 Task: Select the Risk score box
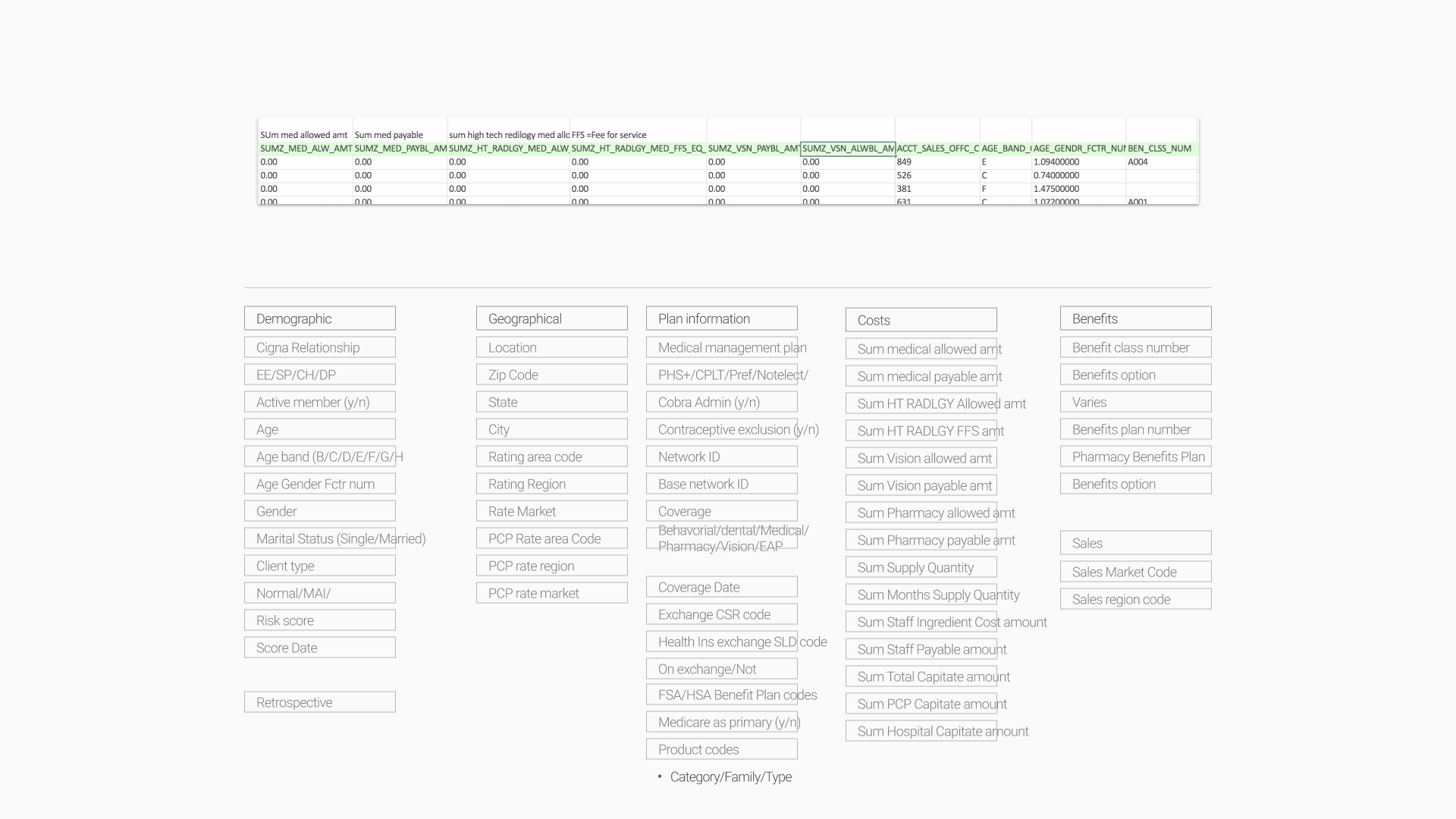tap(320, 620)
